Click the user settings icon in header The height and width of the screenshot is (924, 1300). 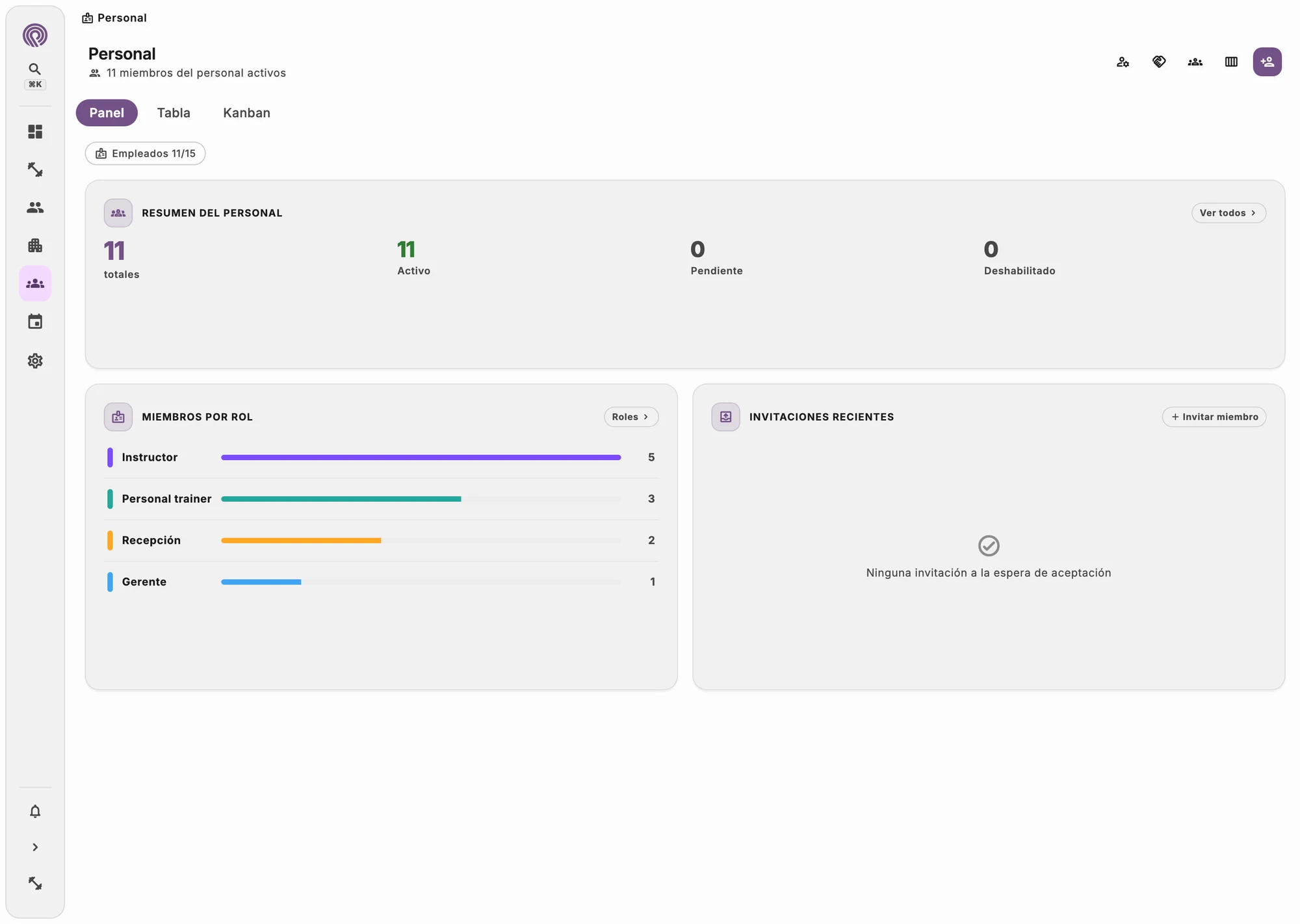coord(1123,62)
